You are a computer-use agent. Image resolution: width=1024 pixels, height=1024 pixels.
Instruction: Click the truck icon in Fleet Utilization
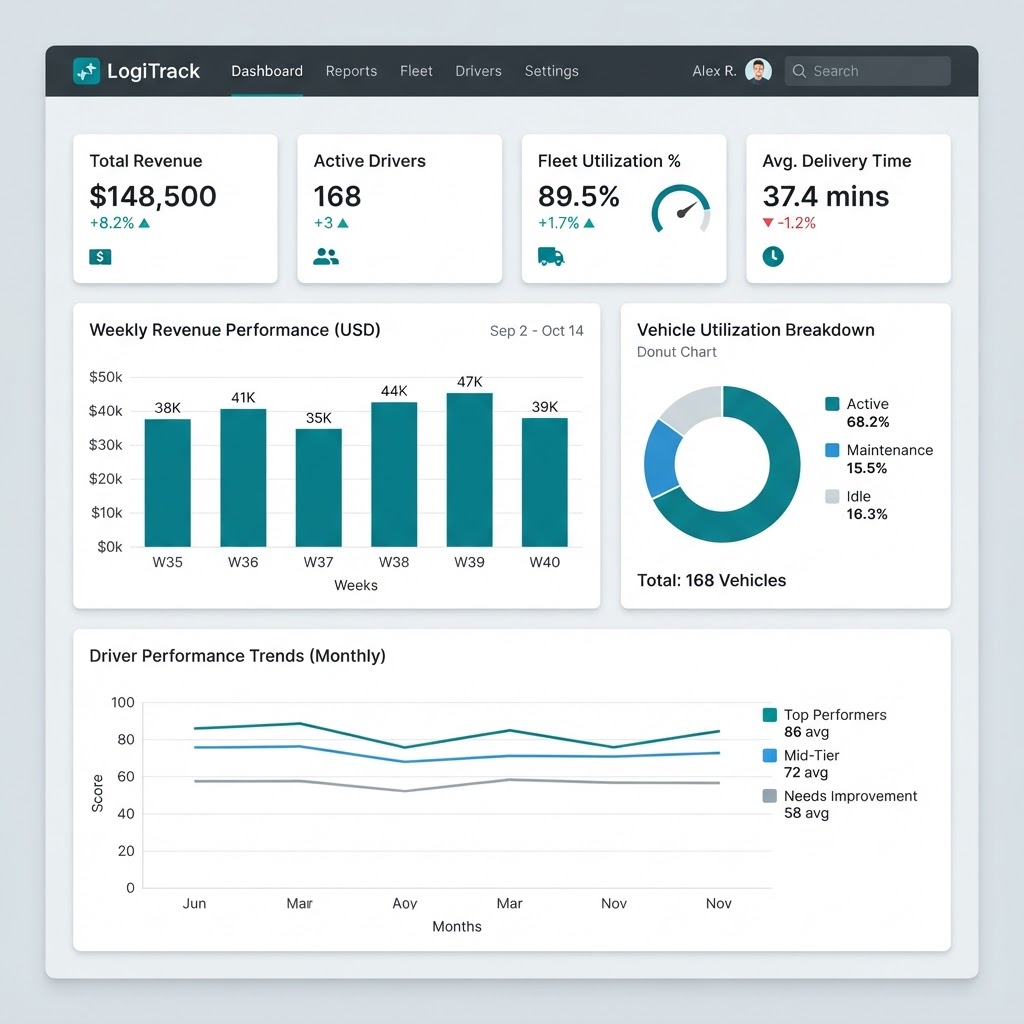(551, 257)
